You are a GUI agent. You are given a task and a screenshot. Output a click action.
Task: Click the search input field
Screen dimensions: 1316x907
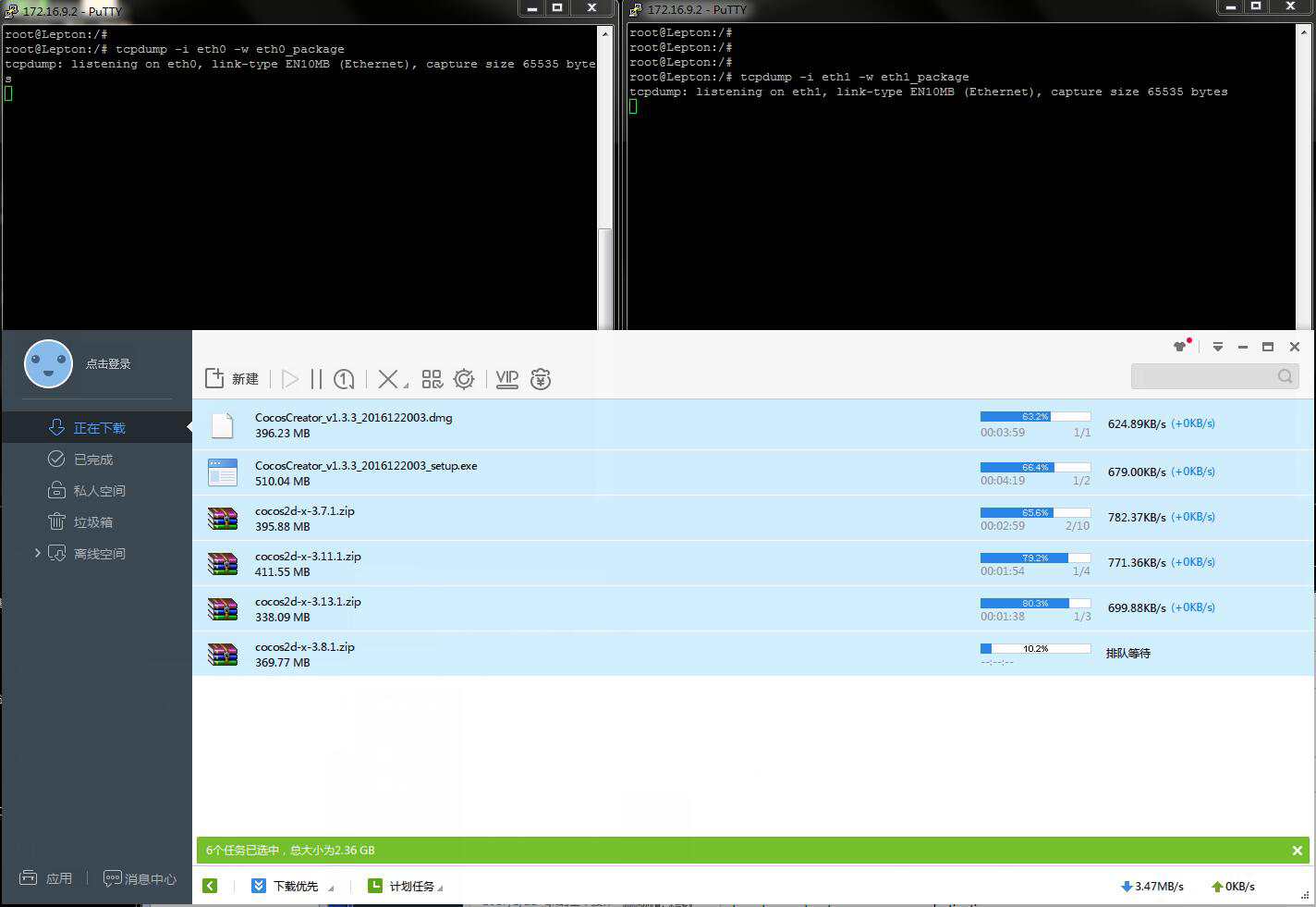click(1204, 376)
